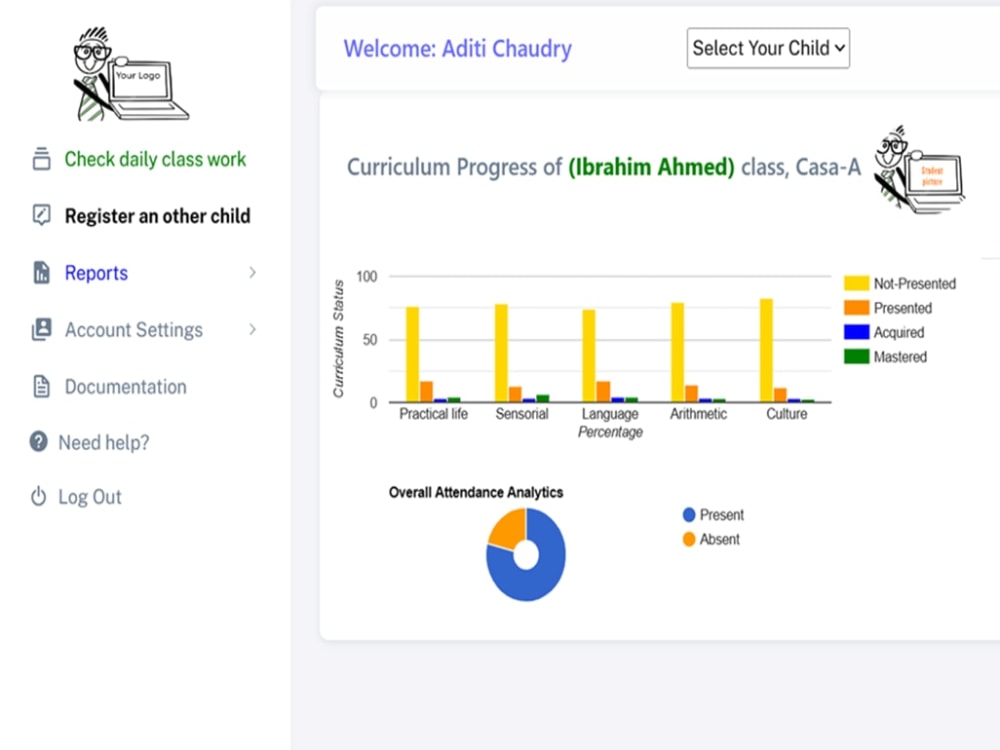This screenshot has width=1000, height=750.
Task: Click the Presented orange legend swatch
Action: pos(856,307)
